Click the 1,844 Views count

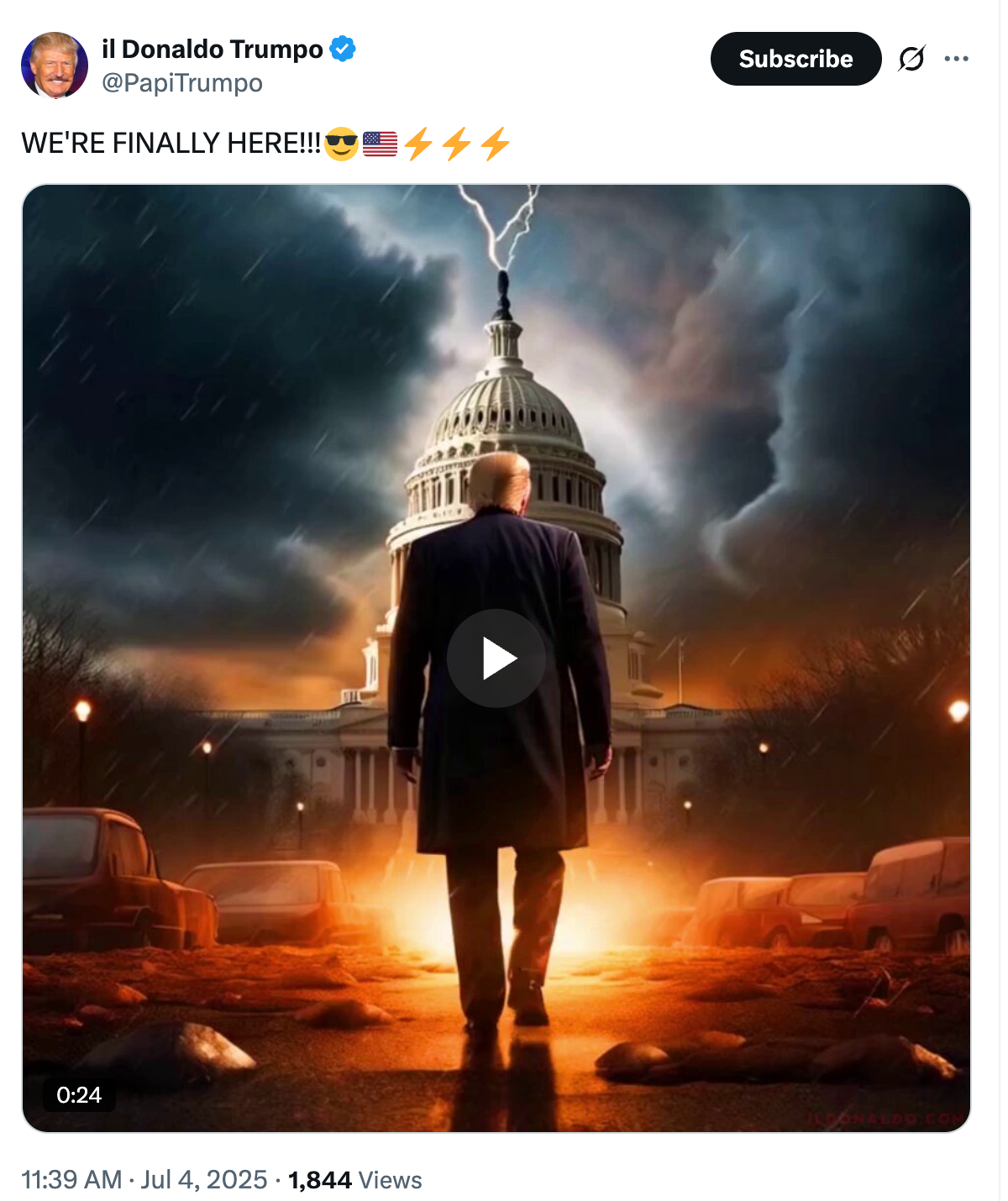[355, 1180]
